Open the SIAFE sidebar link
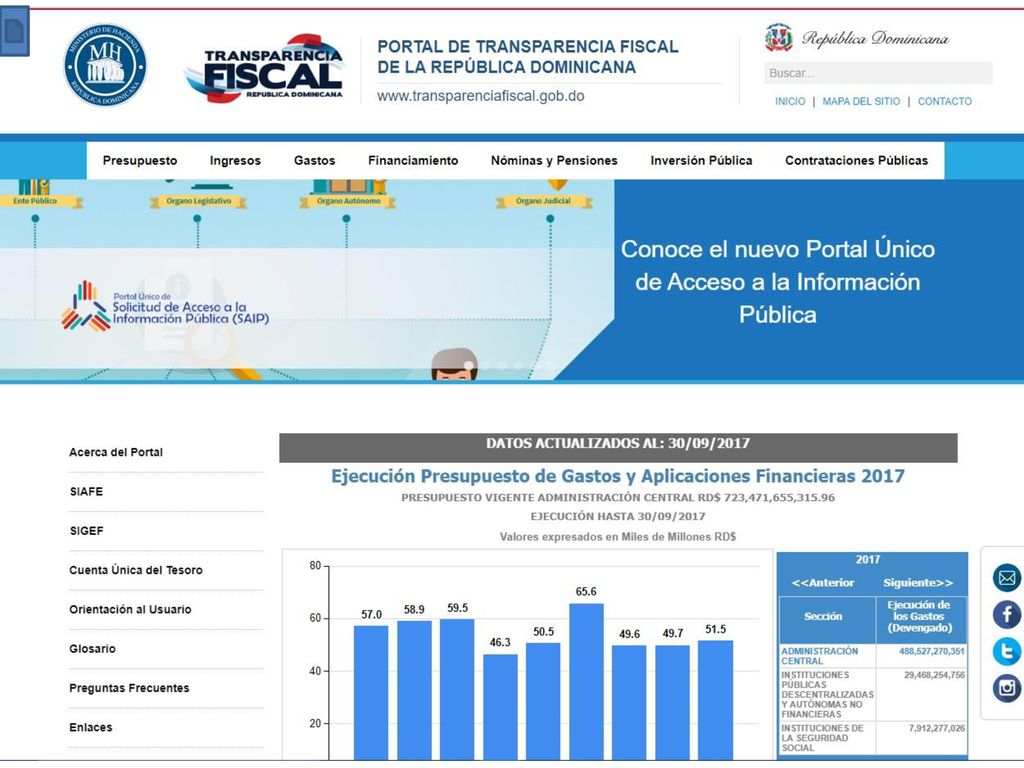The image size is (1024, 768). [86, 491]
